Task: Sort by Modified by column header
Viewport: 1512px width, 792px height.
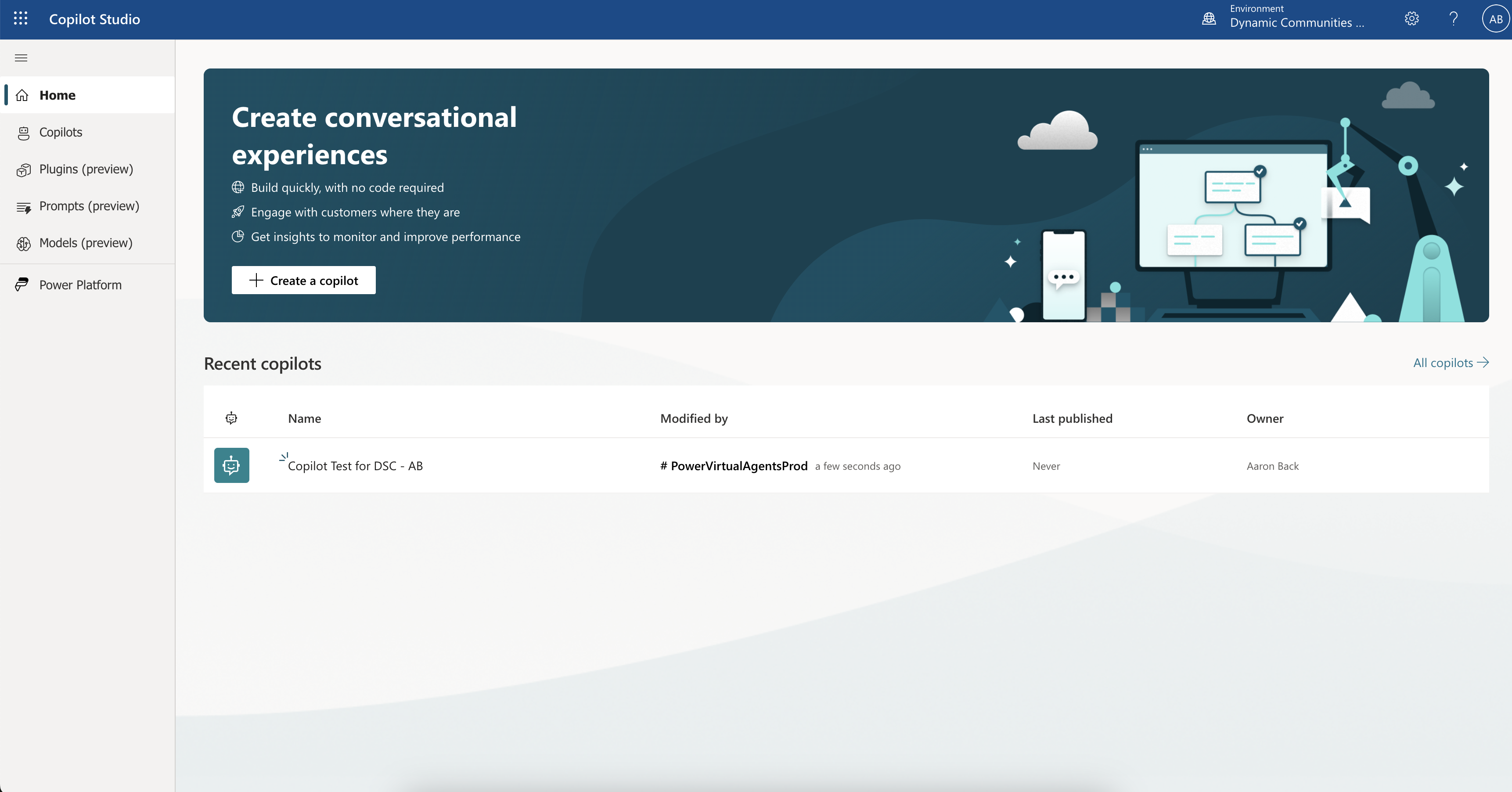Action: 694,418
